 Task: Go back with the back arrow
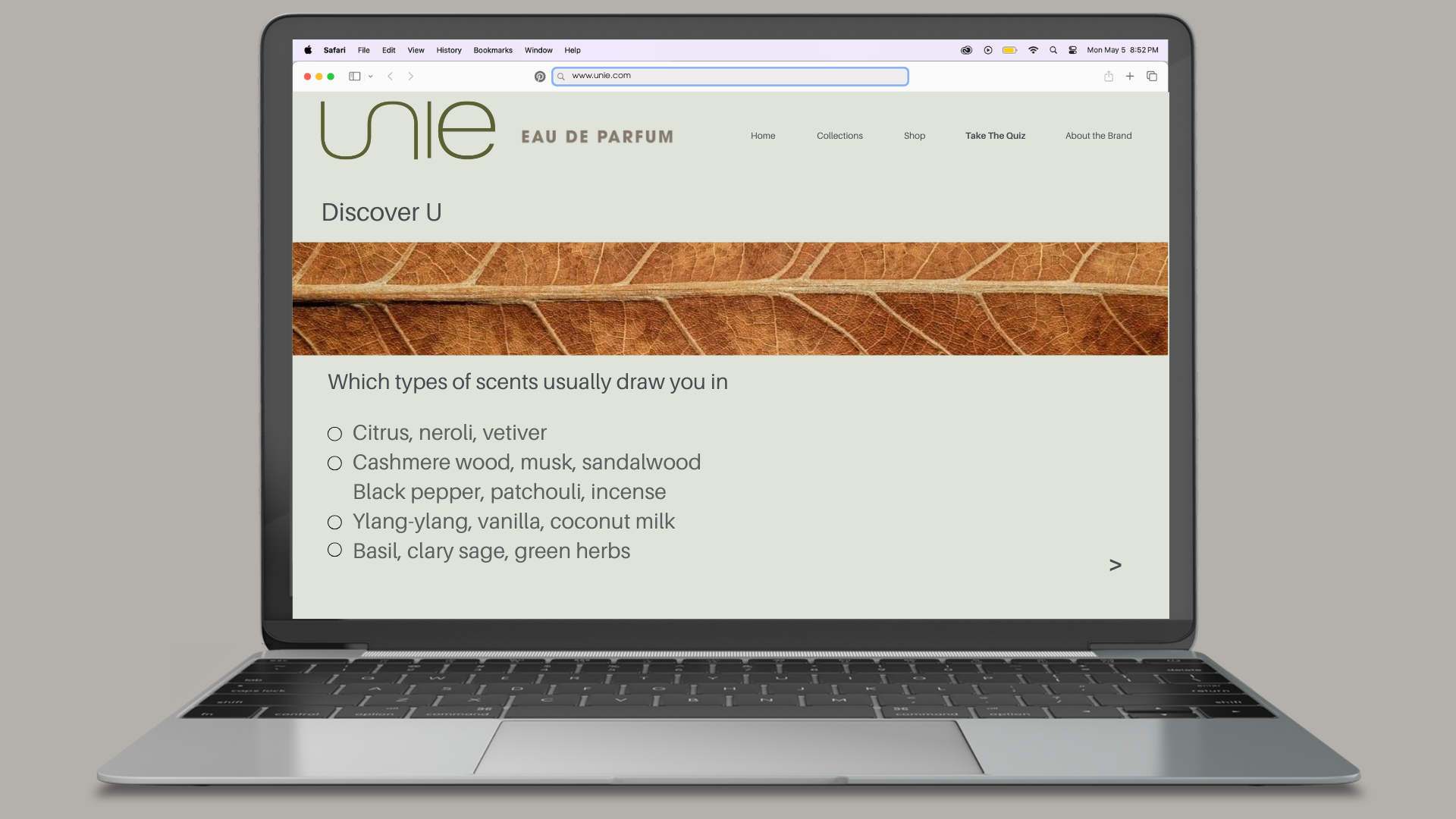[391, 76]
